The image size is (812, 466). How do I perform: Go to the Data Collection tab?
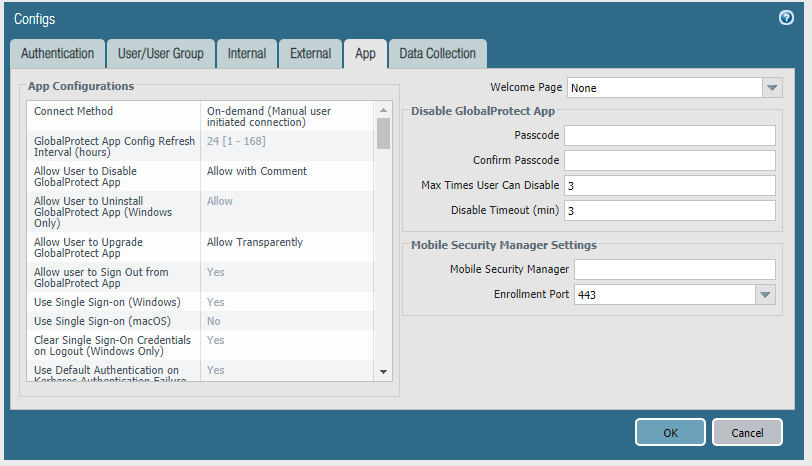point(438,54)
